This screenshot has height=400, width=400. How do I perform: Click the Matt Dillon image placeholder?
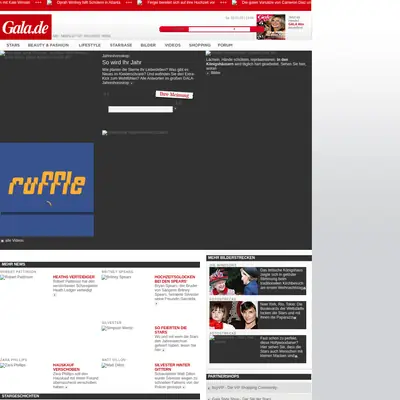(113, 365)
